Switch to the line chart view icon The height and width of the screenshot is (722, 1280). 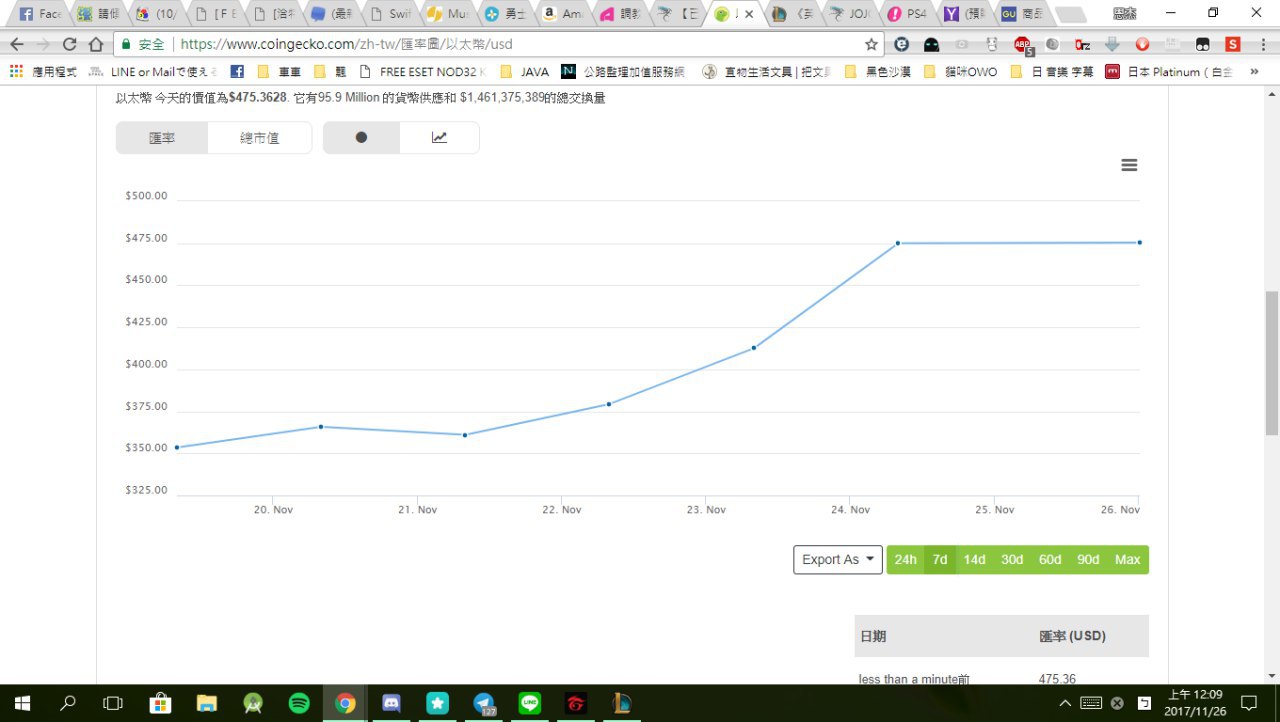[x=439, y=138]
